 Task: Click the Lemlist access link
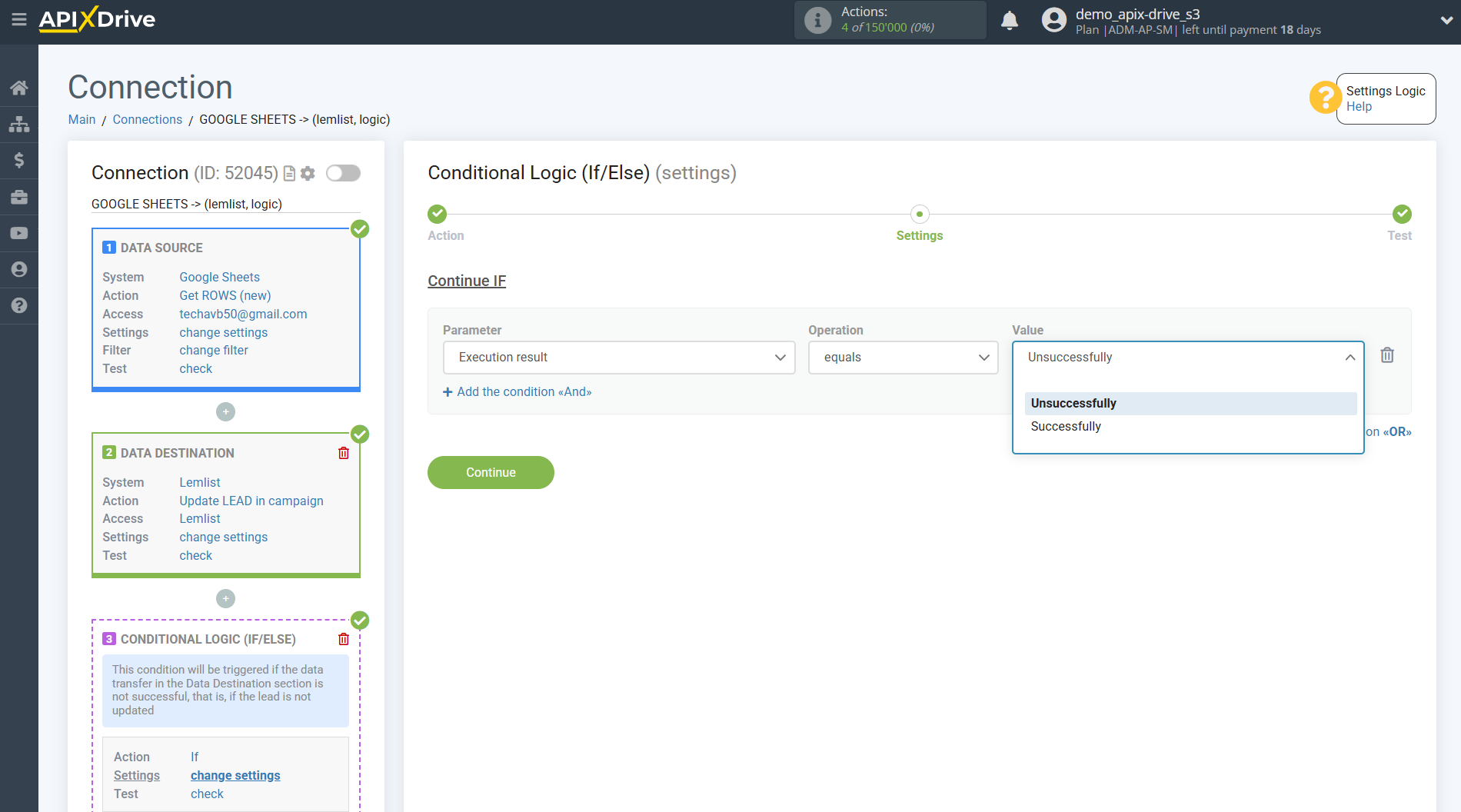200,518
